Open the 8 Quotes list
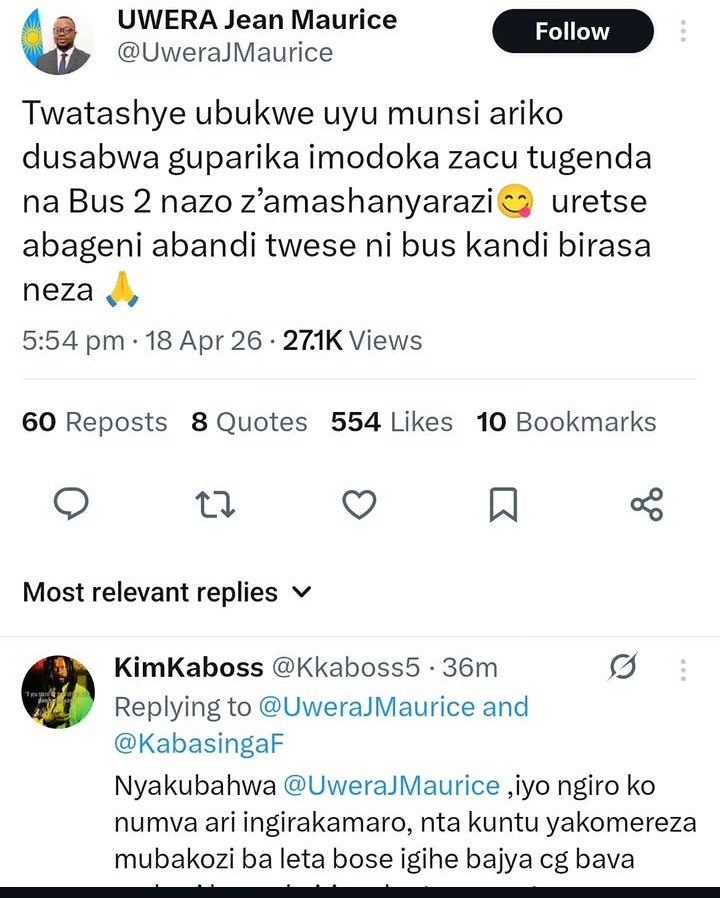Viewport: 720px width, 898px height. [x=249, y=422]
